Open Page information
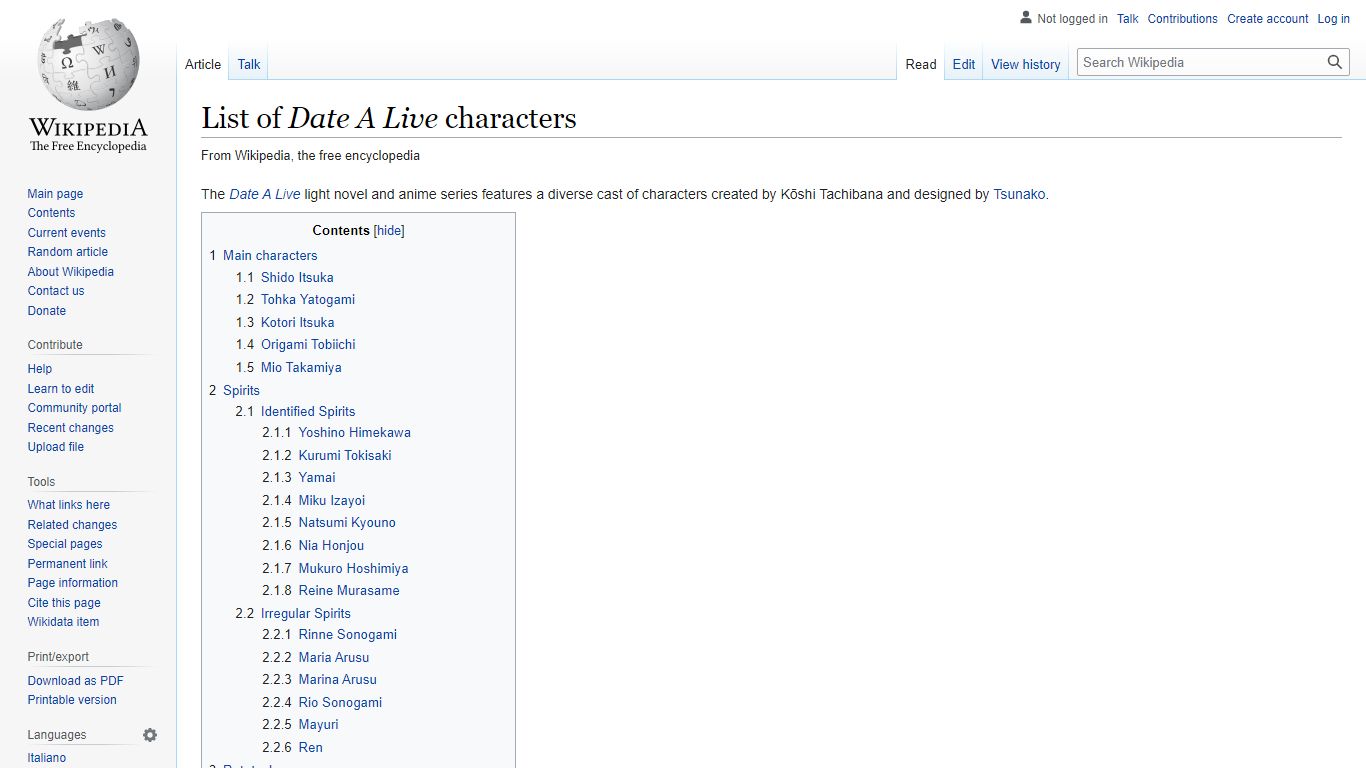This screenshot has width=1366, height=768. (x=72, y=583)
